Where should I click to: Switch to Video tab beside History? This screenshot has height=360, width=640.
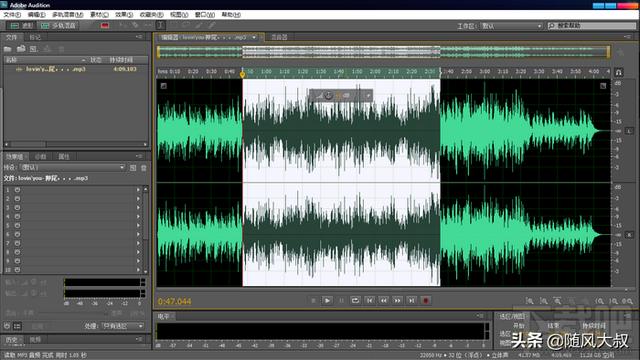[35, 339]
